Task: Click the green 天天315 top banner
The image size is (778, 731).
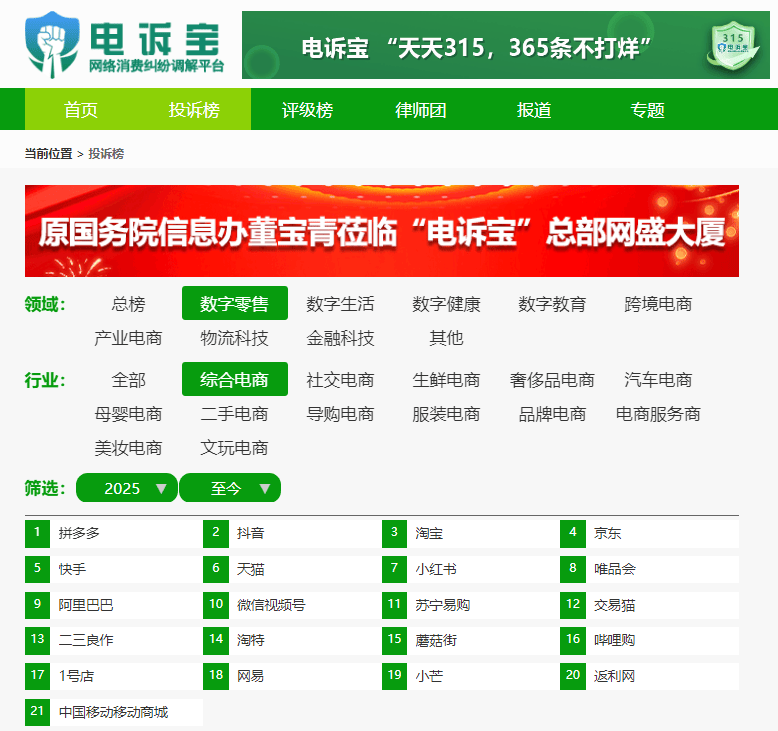Action: click(x=506, y=45)
